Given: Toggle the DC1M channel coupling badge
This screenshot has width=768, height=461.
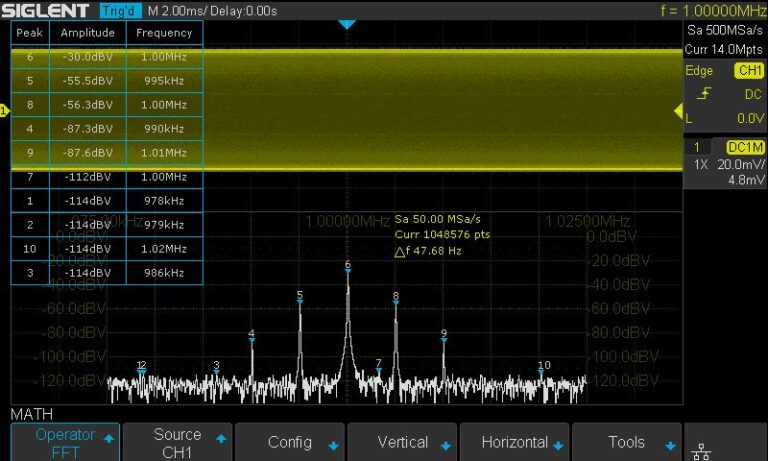Looking at the screenshot, I should [x=745, y=146].
